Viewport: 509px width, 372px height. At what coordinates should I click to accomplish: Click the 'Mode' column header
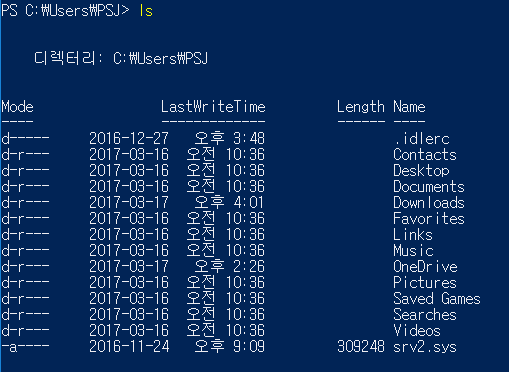click(x=17, y=107)
